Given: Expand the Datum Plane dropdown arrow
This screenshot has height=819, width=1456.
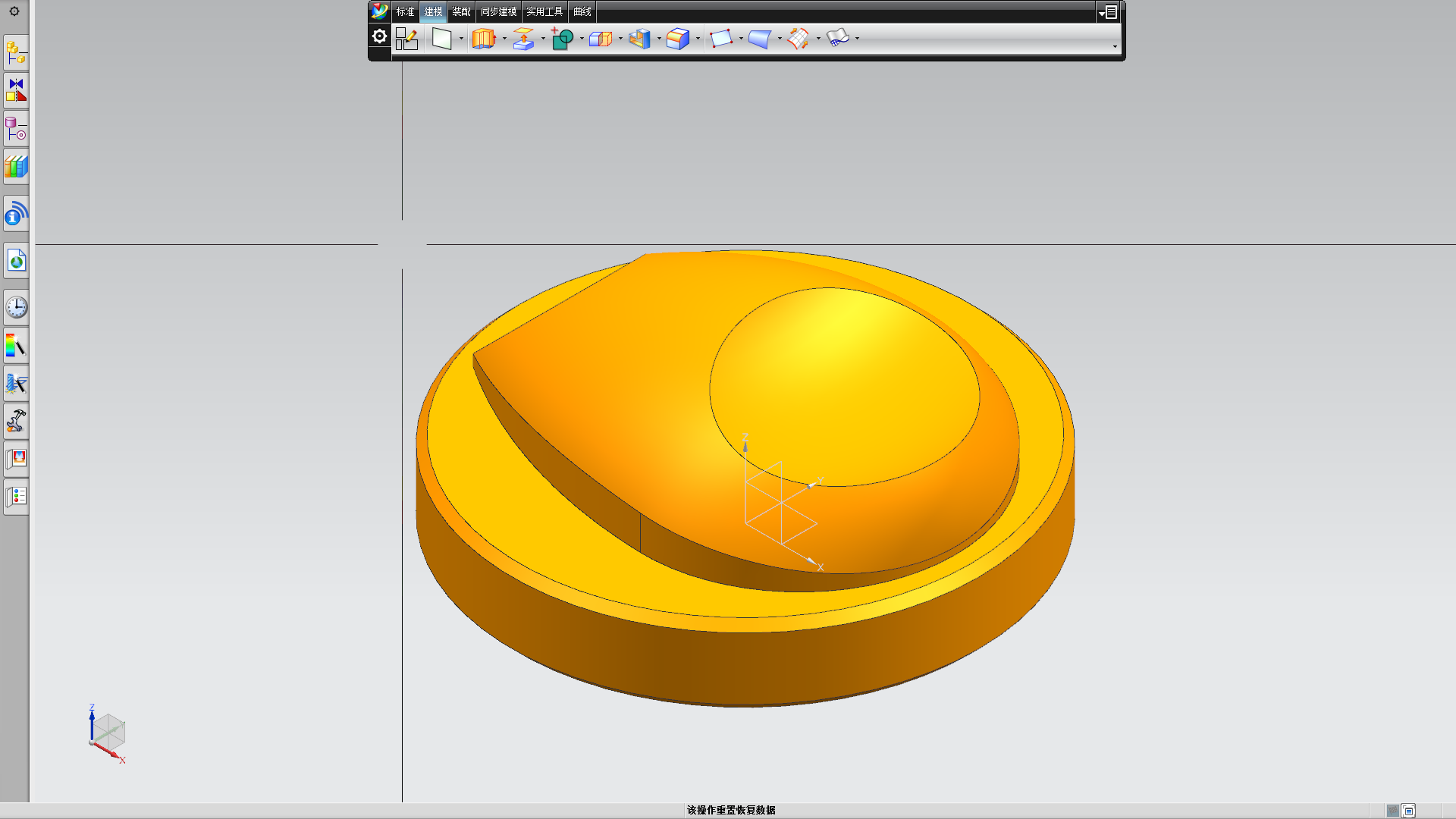Looking at the screenshot, I should point(461,39).
